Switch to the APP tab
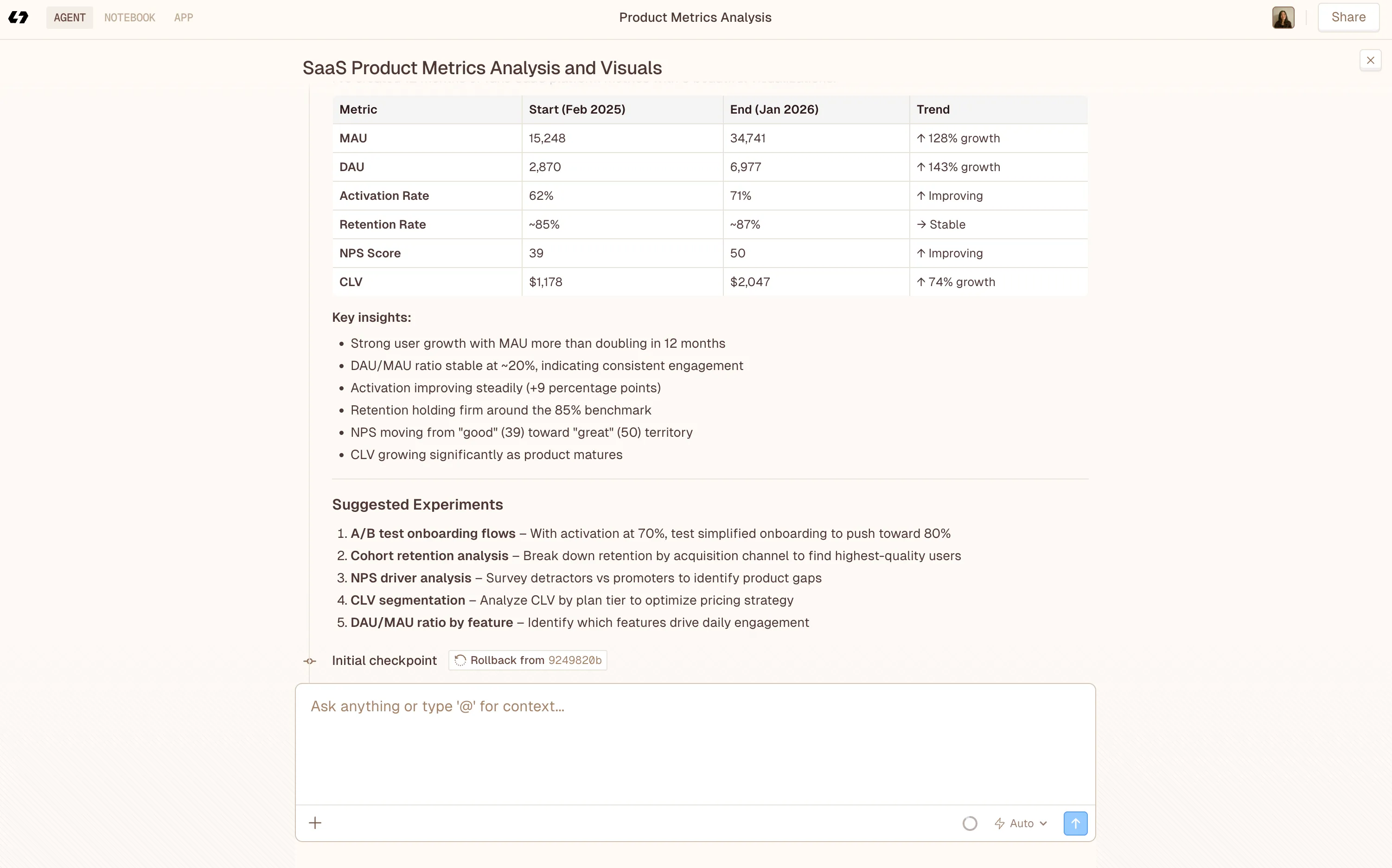This screenshot has height=868, width=1392. click(x=183, y=17)
